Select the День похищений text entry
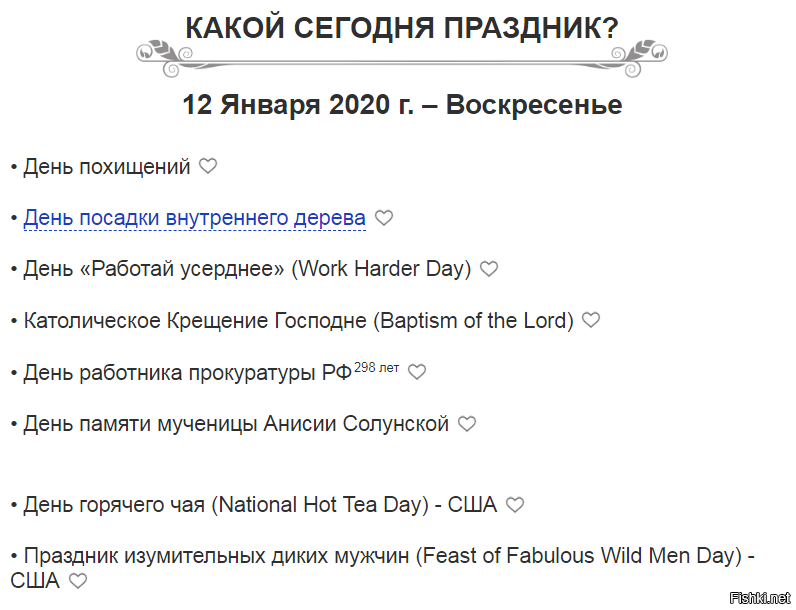 [107, 166]
